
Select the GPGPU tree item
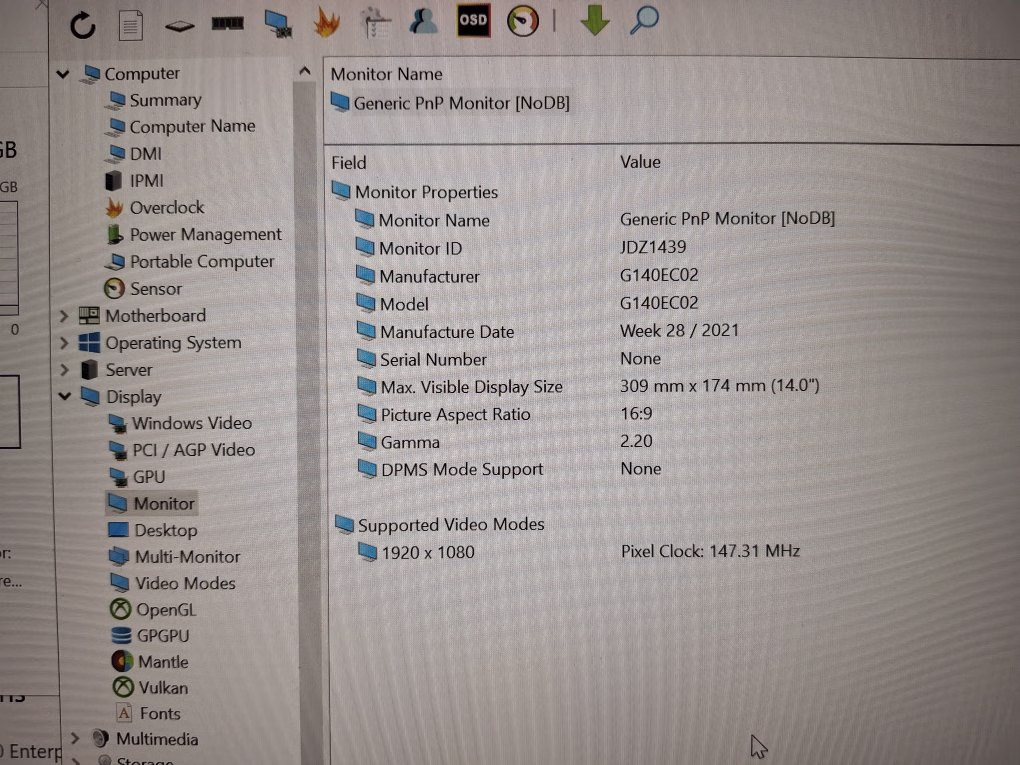[150, 636]
